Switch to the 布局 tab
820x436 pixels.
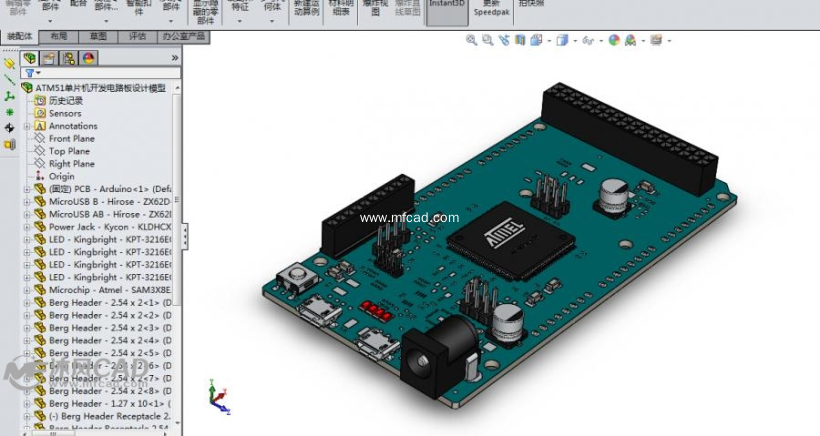pyautogui.click(x=59, y=36)
